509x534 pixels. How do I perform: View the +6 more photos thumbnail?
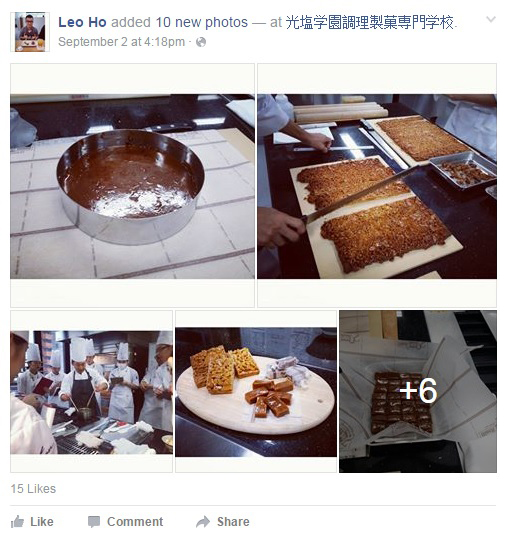click(418, 391)
